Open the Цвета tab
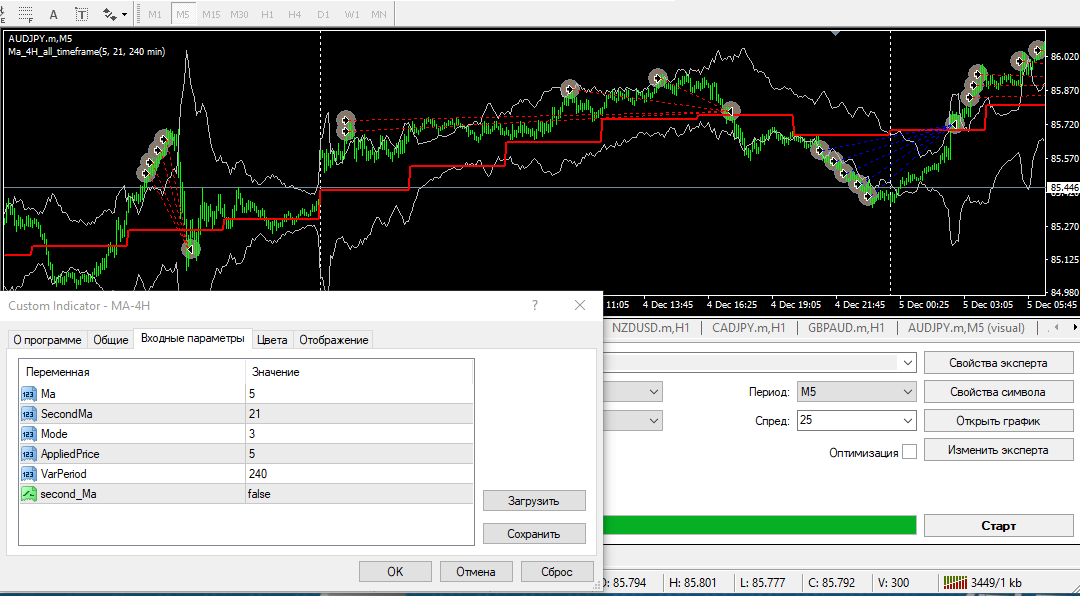The image size is (1080, 596). point(273,340)
